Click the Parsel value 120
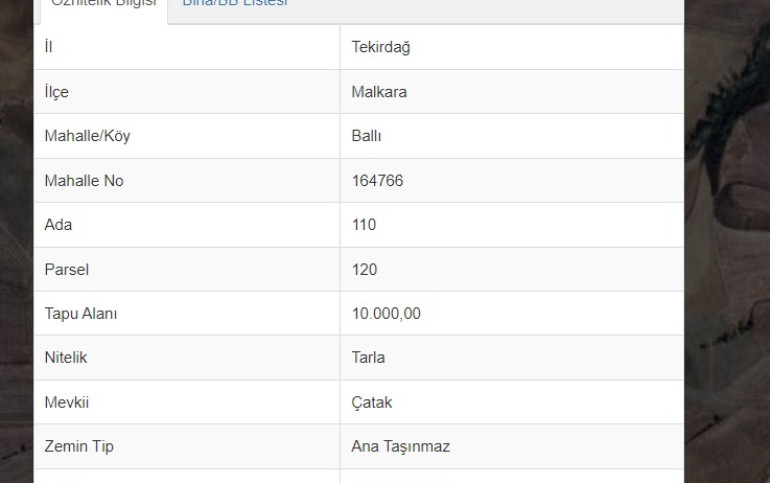770x483 pixels. tap(364, 270)
